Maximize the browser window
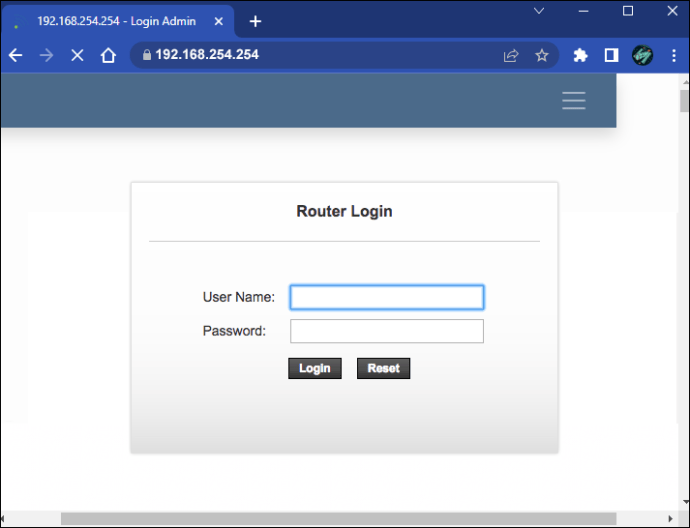The width and height of the screenshot is (690, 528). pos(628,11)
